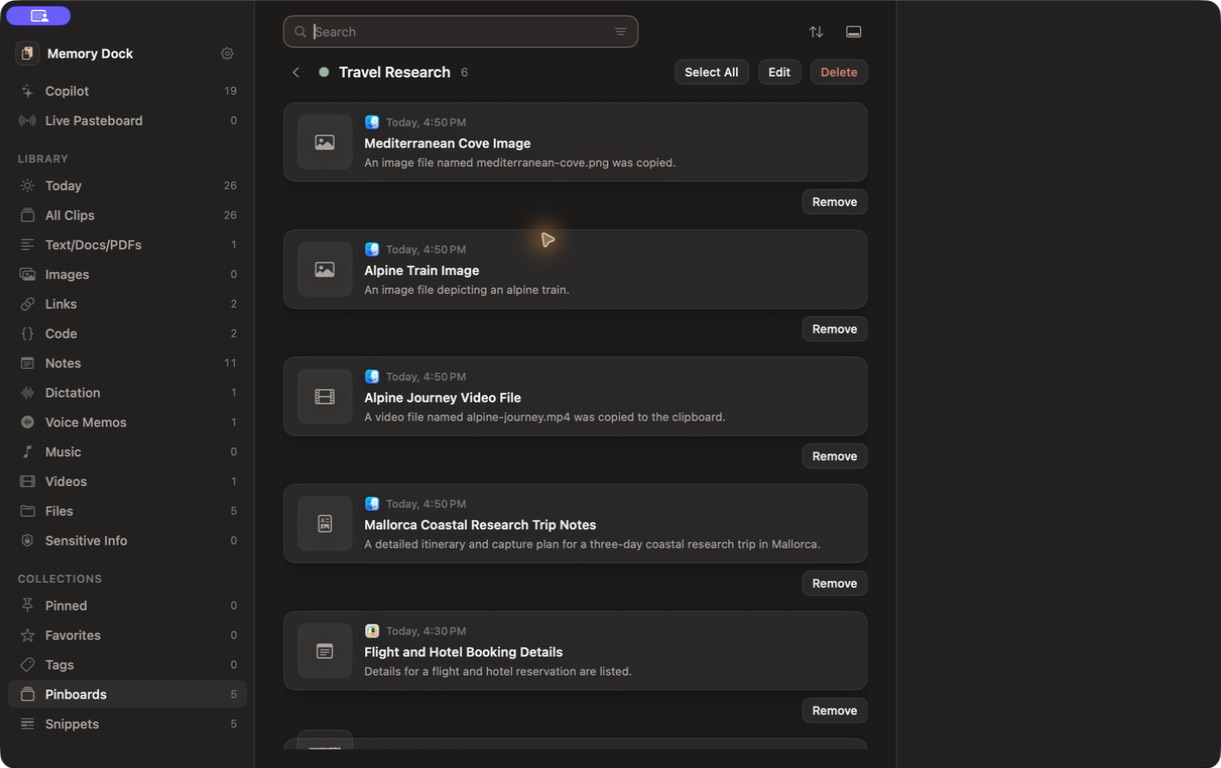Switch to the Favorites collection

[127, 635]
